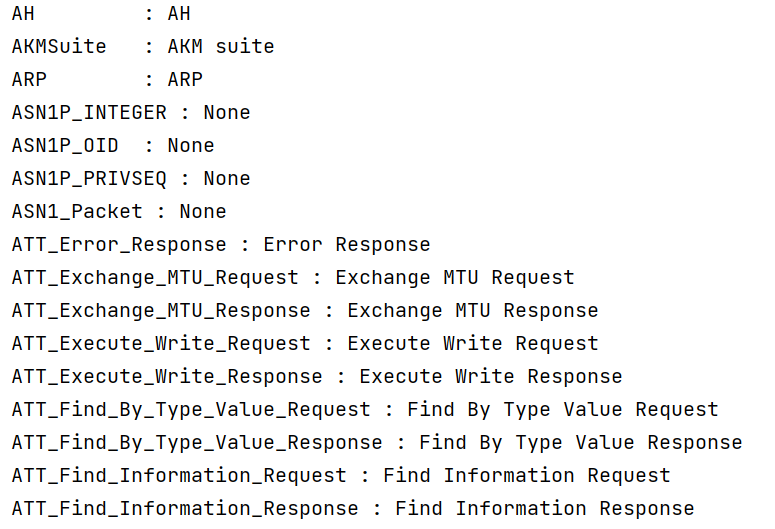Image resolution: width=775 pixels, height=529 pixels.
Task: Click the ARP class name
Action: [29, 80]
